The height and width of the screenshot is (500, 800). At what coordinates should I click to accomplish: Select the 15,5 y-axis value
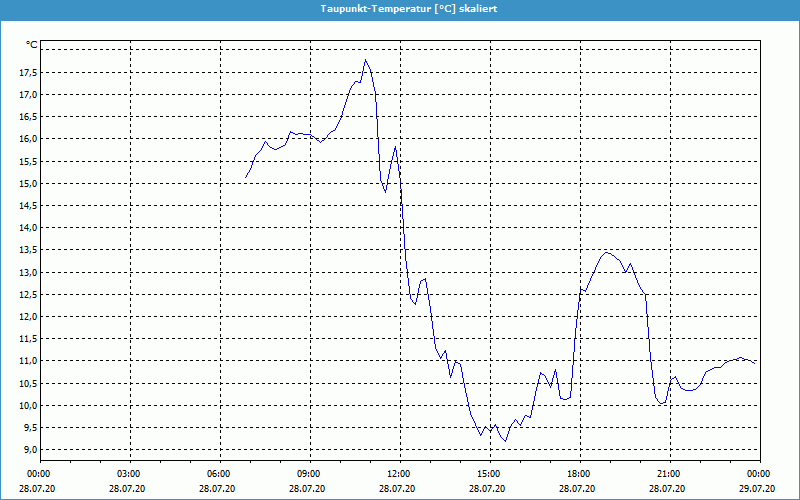[28, 161]
